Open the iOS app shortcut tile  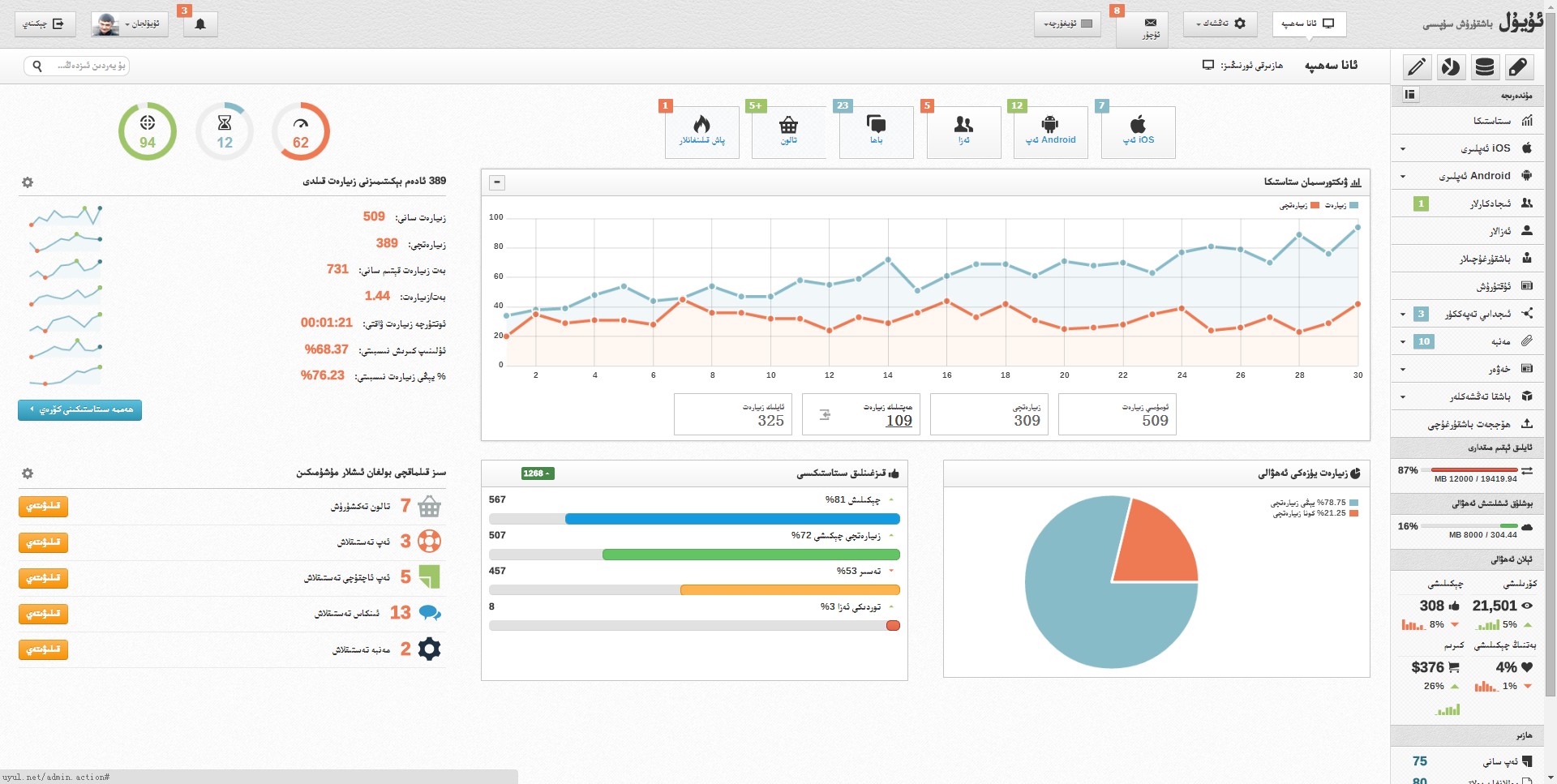1138,132
